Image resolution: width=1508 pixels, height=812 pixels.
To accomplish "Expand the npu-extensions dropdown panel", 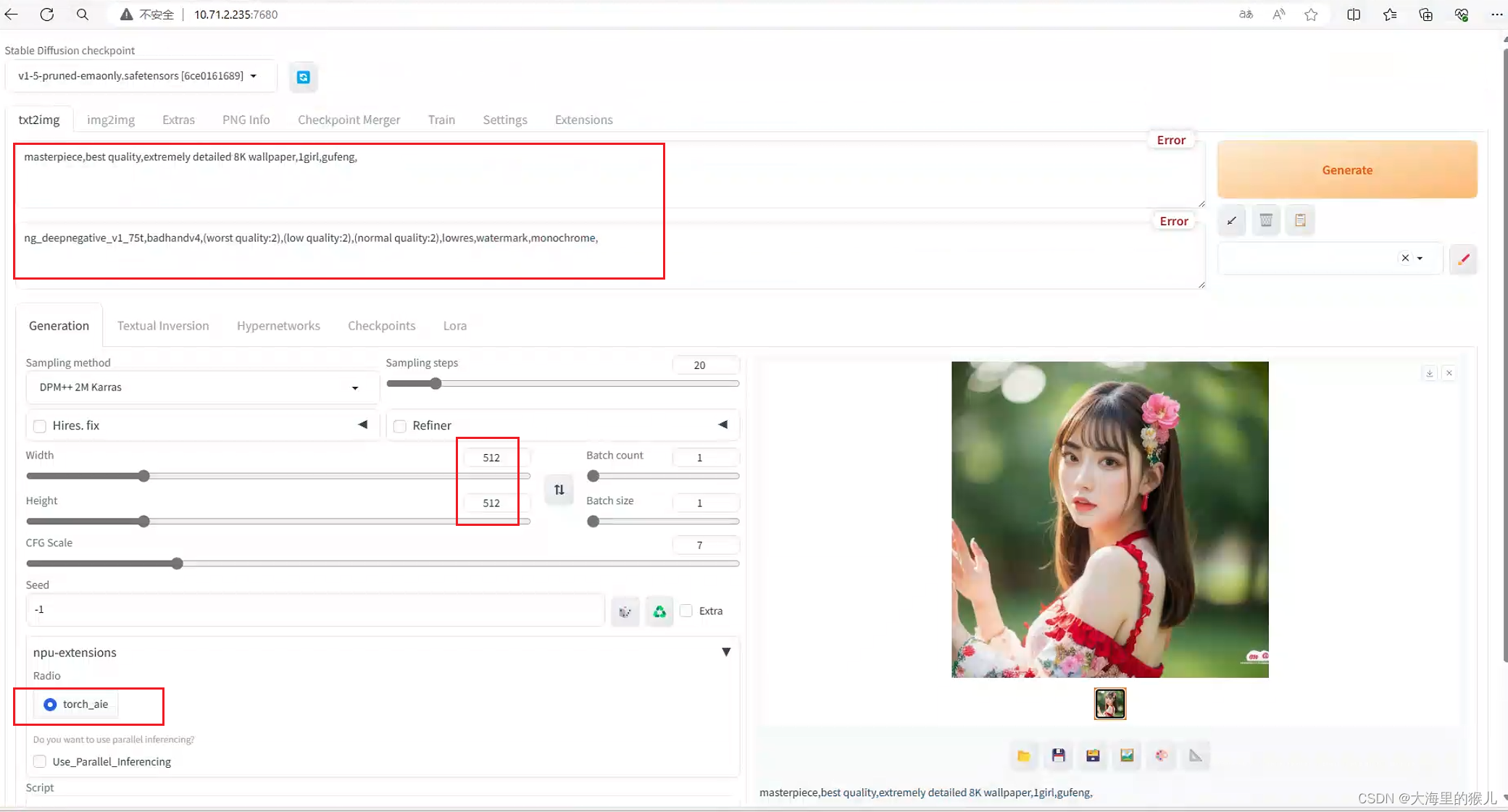I will pyautogui.click(x=726, y=651).
